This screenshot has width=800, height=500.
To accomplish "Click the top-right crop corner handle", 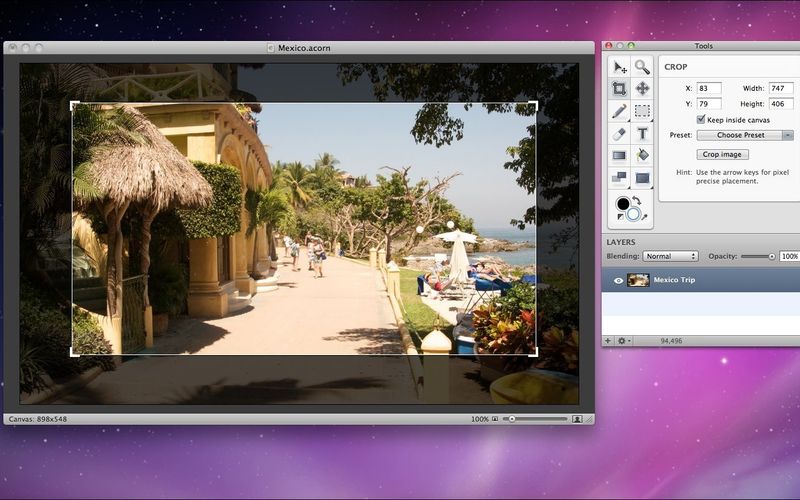I will click(534, 105).
